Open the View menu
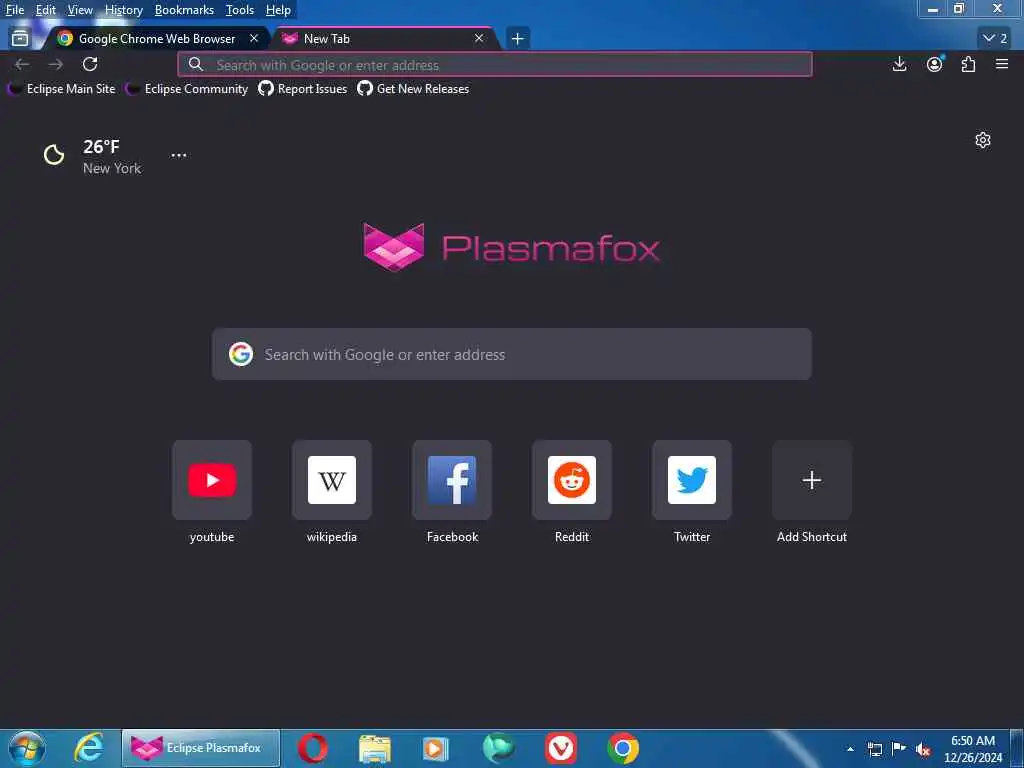The width and height of the screenshot is (1024, 768). point(80,10)
